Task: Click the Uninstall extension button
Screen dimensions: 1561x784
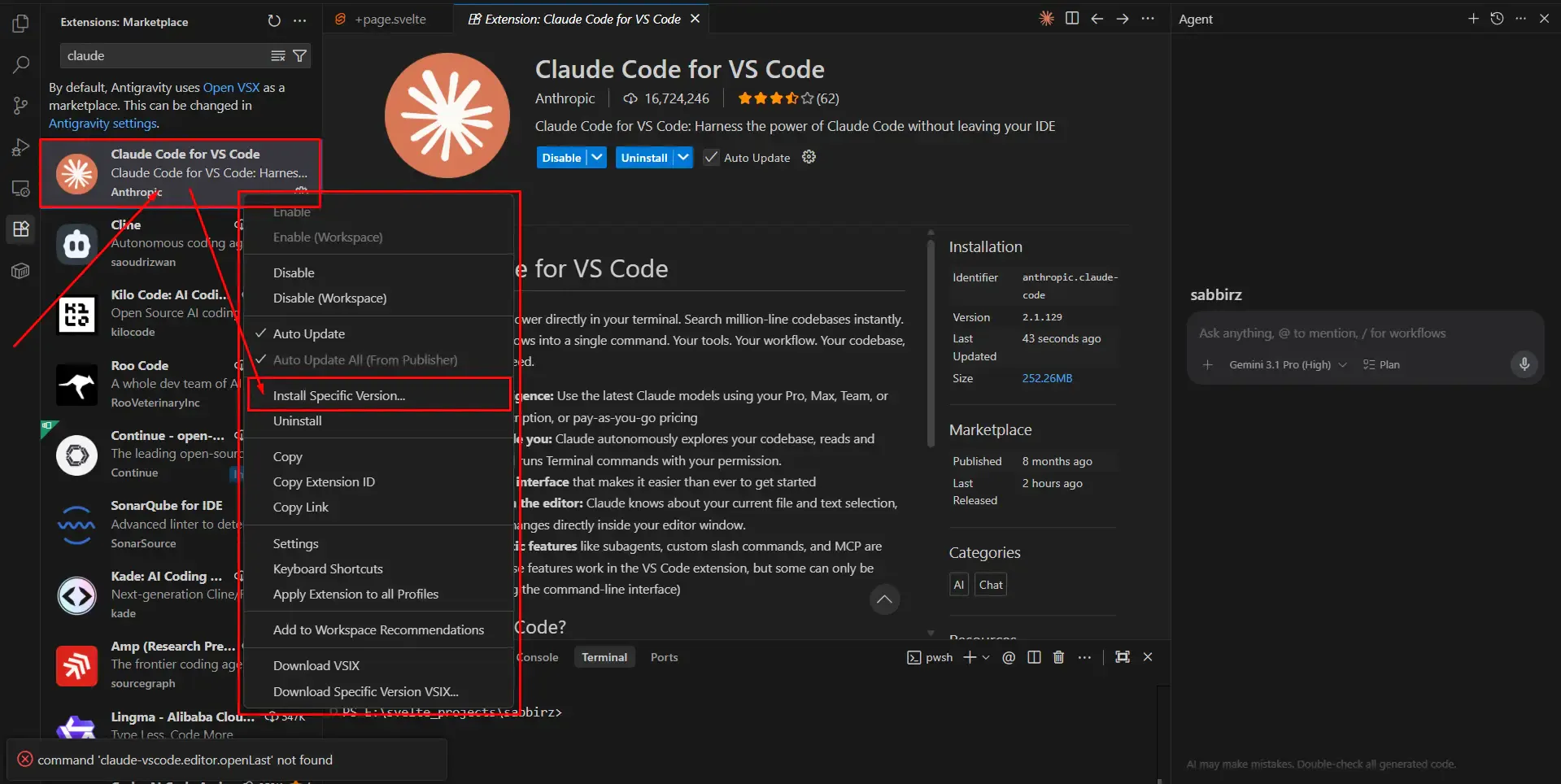Action: point(644,157)
